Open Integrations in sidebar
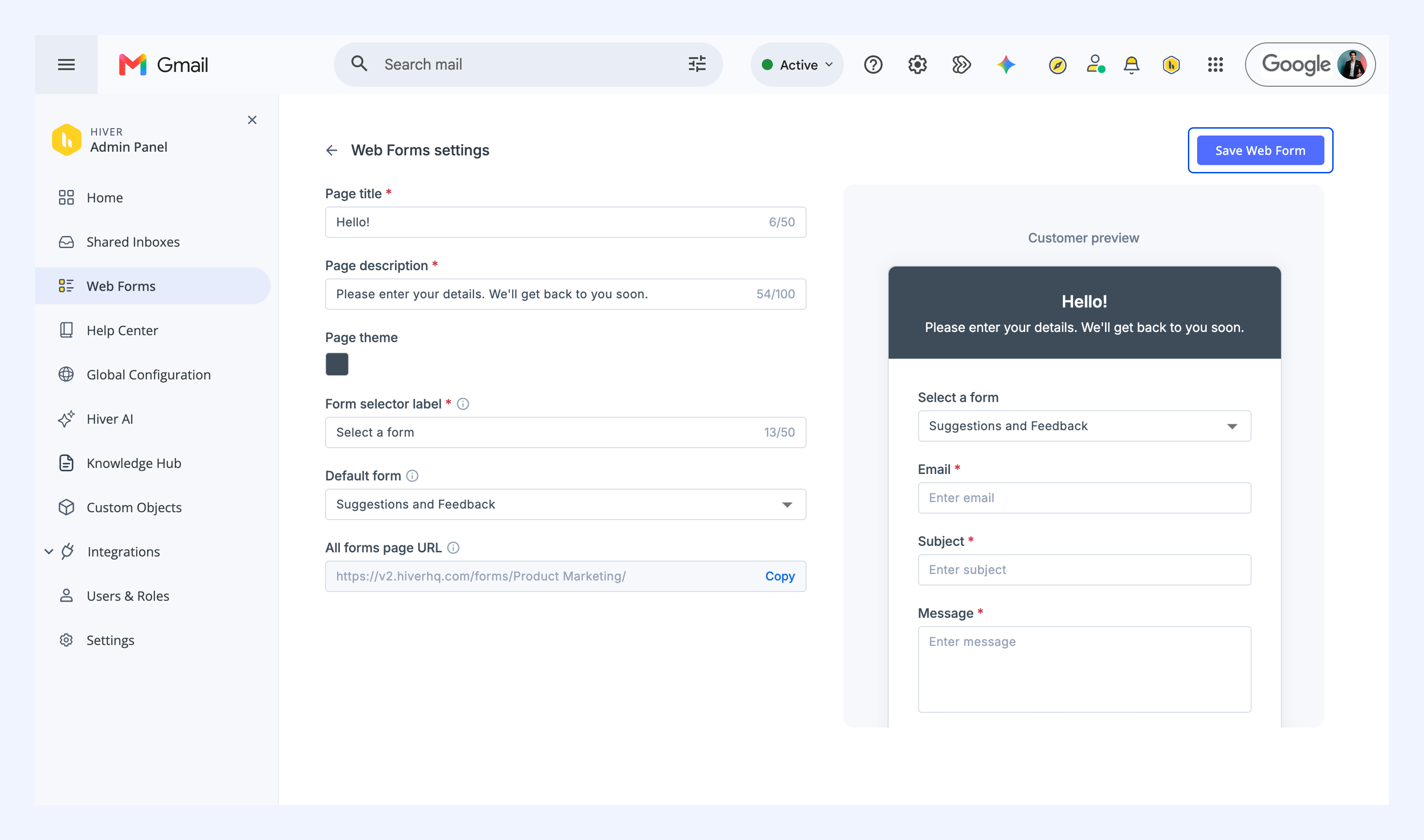 click(124, 551)
